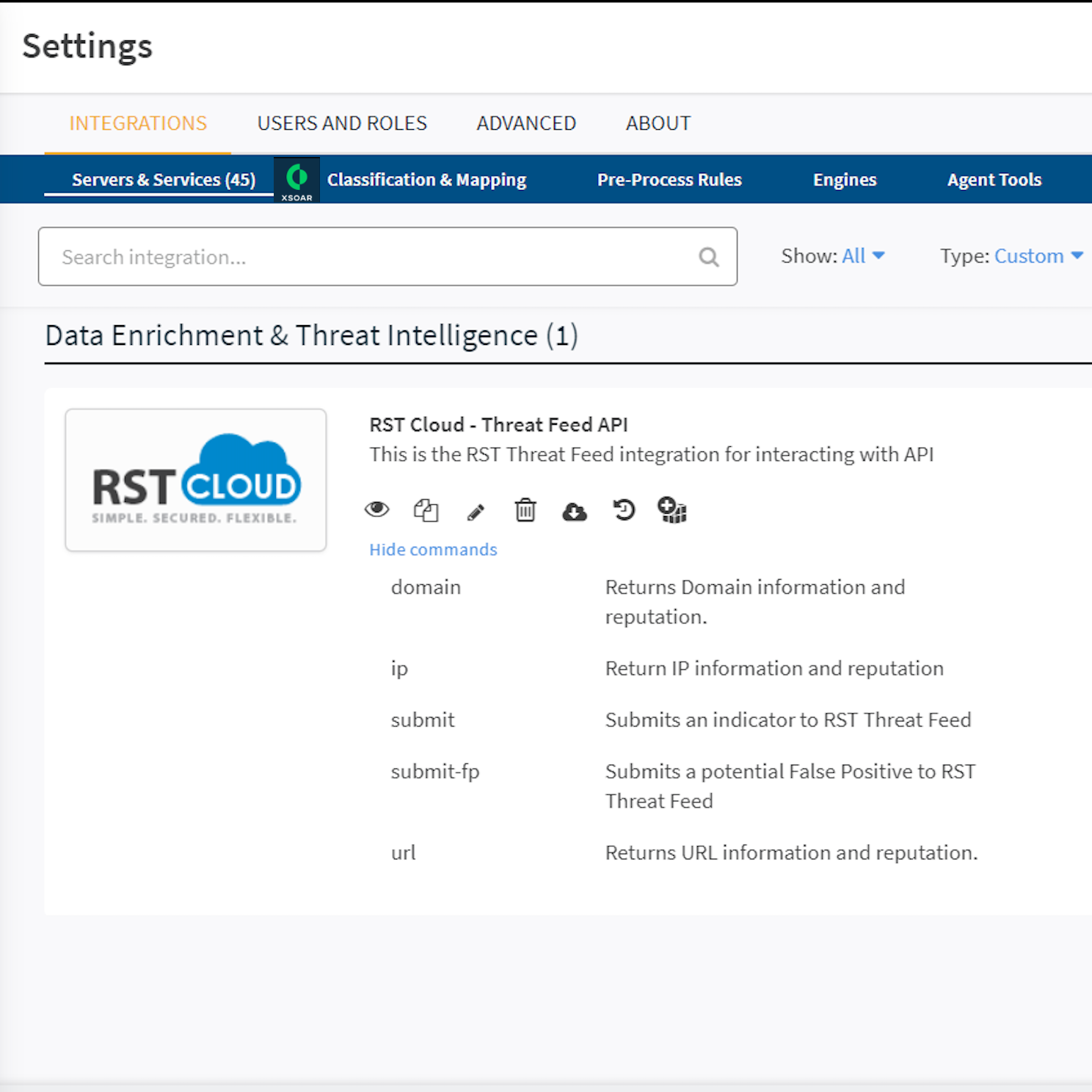
Task: Open Pre-Process Rules subtab
Action: (x=669, y=180)
